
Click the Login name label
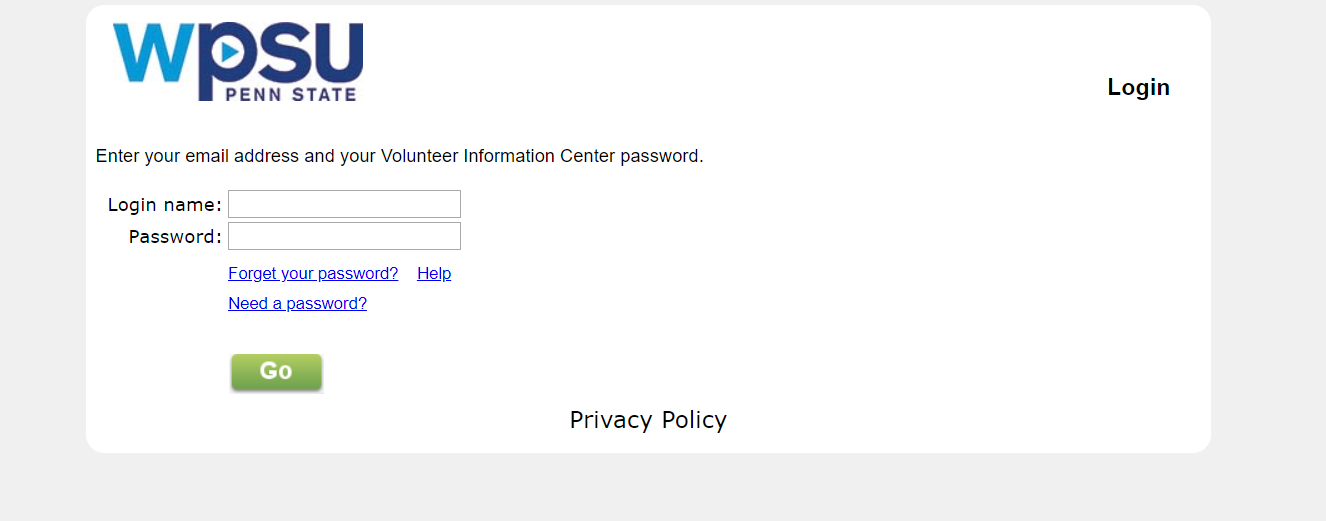tap(164, 205)
